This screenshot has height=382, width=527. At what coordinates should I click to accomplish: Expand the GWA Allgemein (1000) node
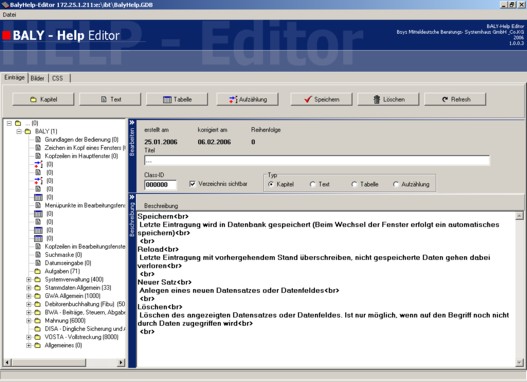point(29,296)
